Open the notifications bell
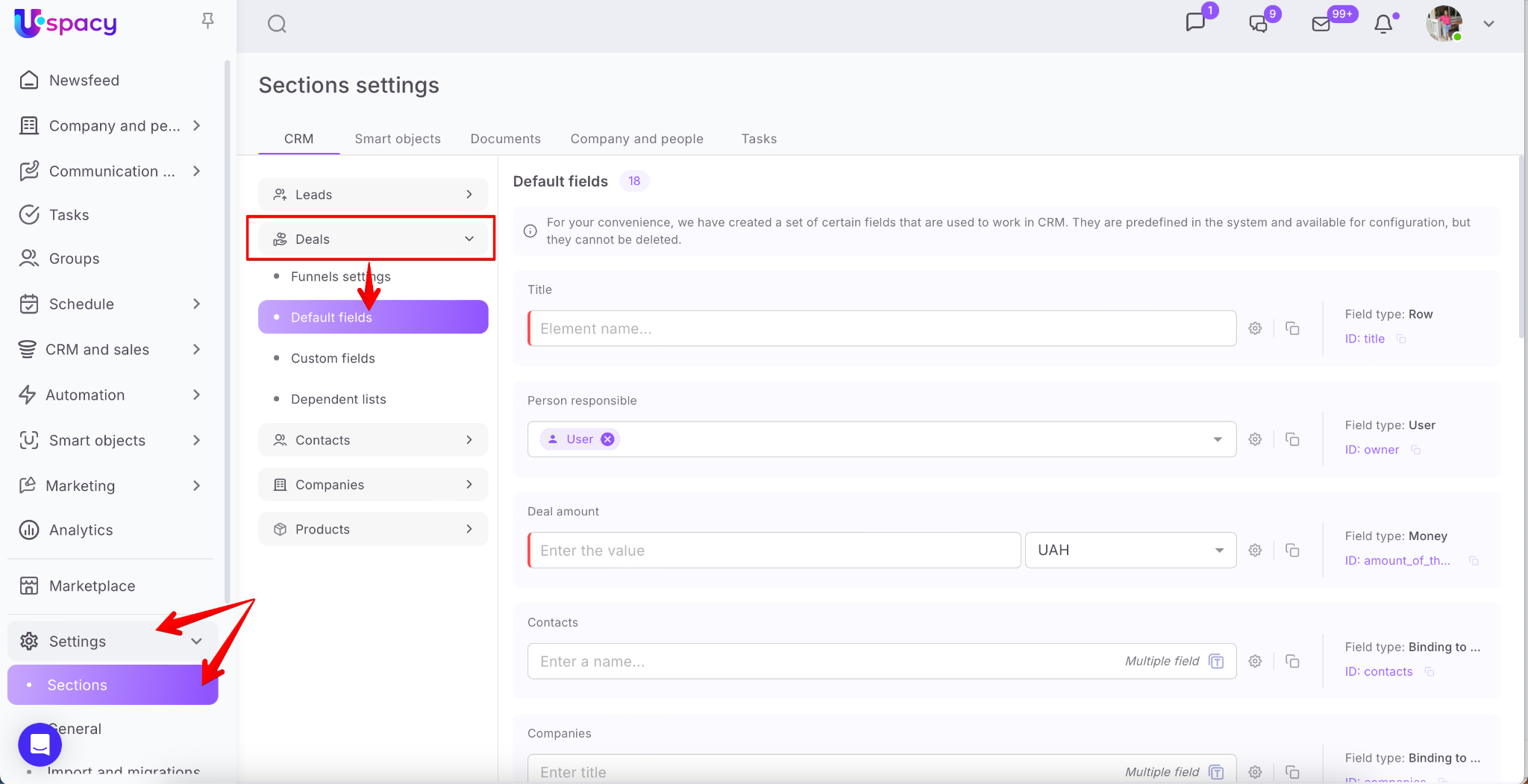The height and width of the screenshot is (784, 1528). tap(1383, 24)
